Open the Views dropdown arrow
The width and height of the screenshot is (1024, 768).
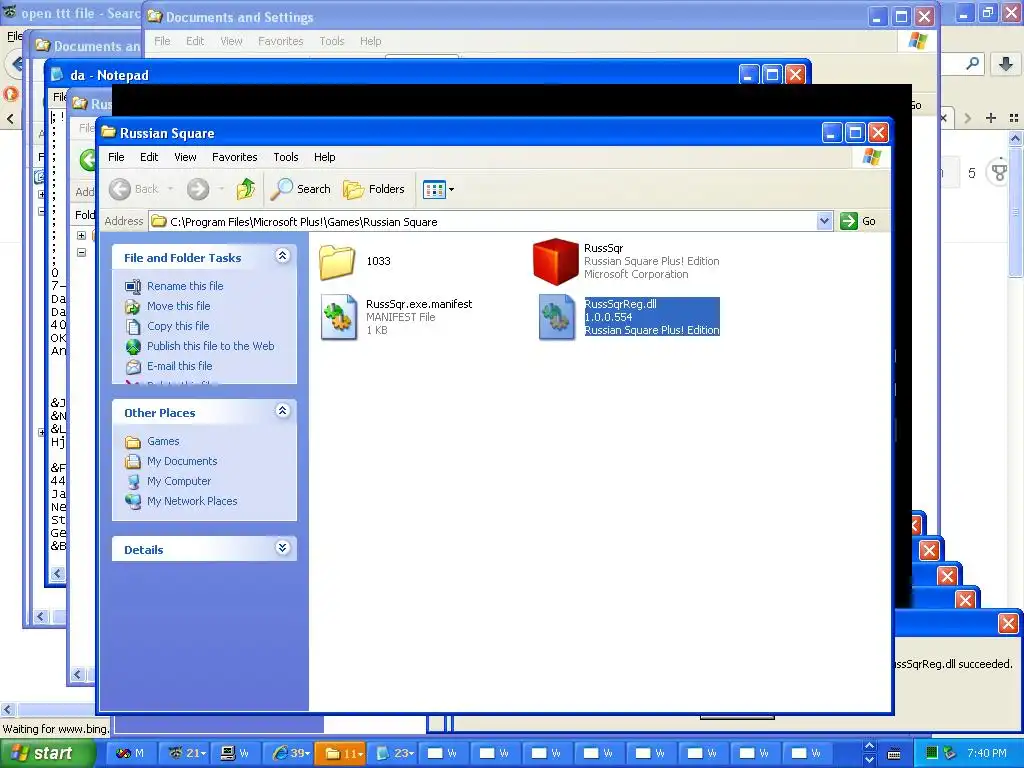[451, 189]
